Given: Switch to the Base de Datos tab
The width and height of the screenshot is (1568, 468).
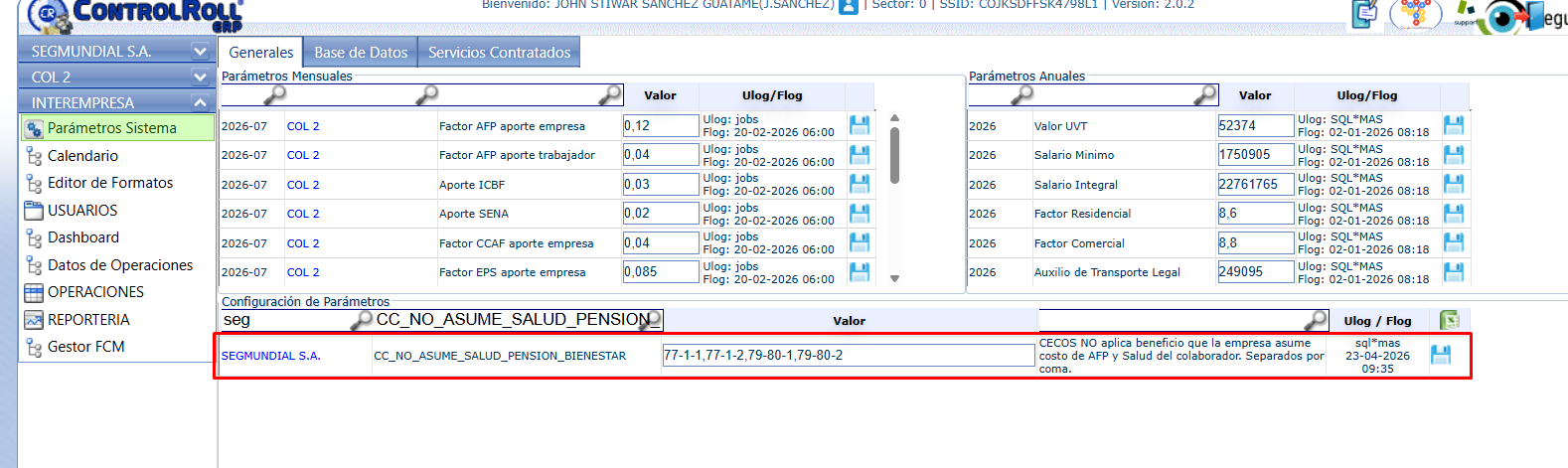Looking at the screenshot, I should 361,53.
